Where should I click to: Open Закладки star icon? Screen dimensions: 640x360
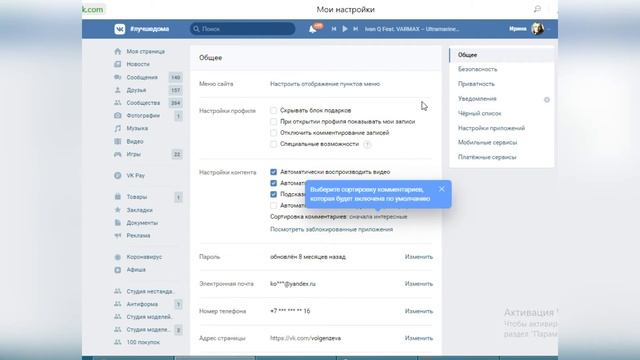[118, 210]
